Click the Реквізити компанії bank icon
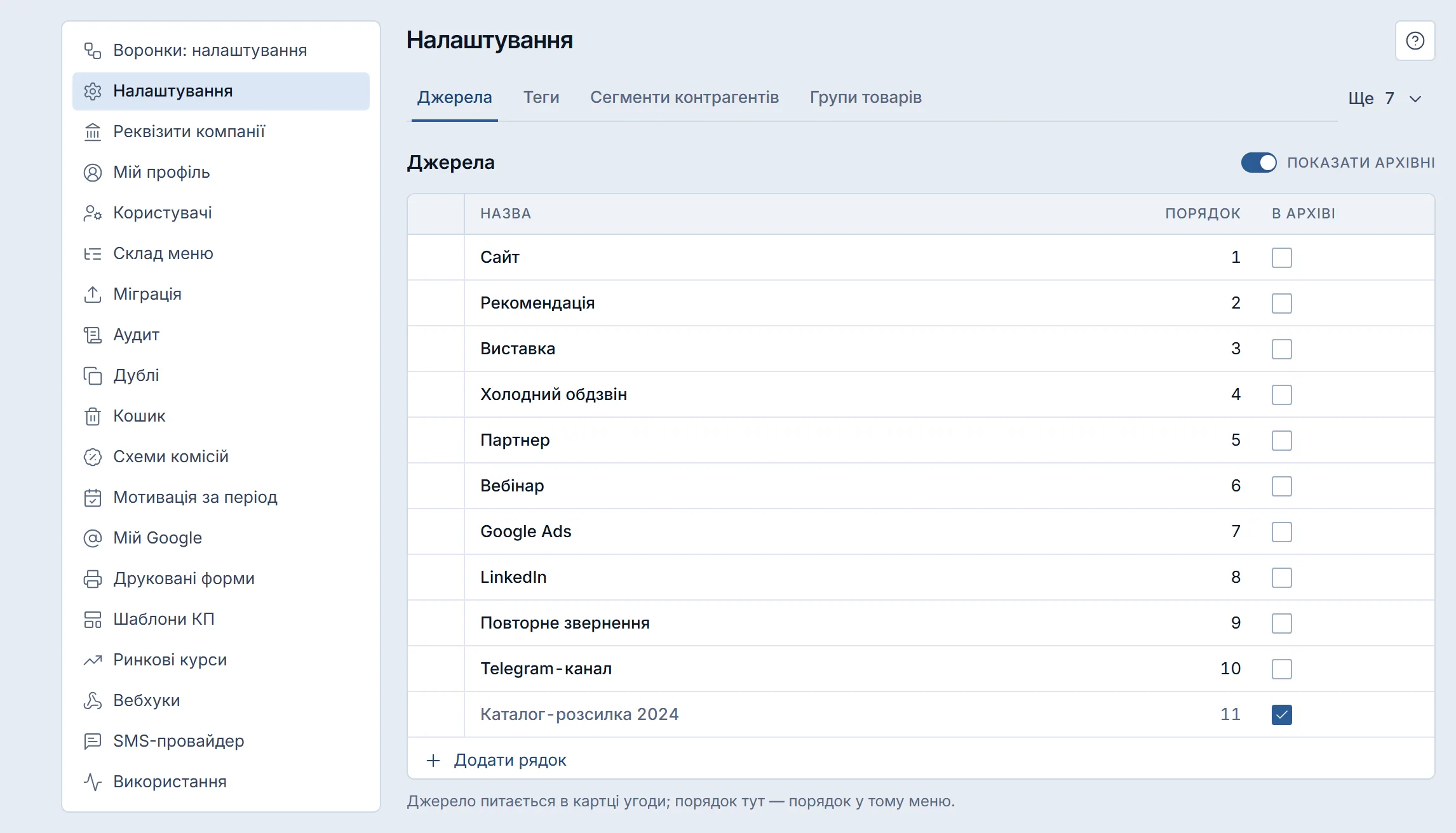This screenshot has height=833, width=1456. (x=93, y=131)
